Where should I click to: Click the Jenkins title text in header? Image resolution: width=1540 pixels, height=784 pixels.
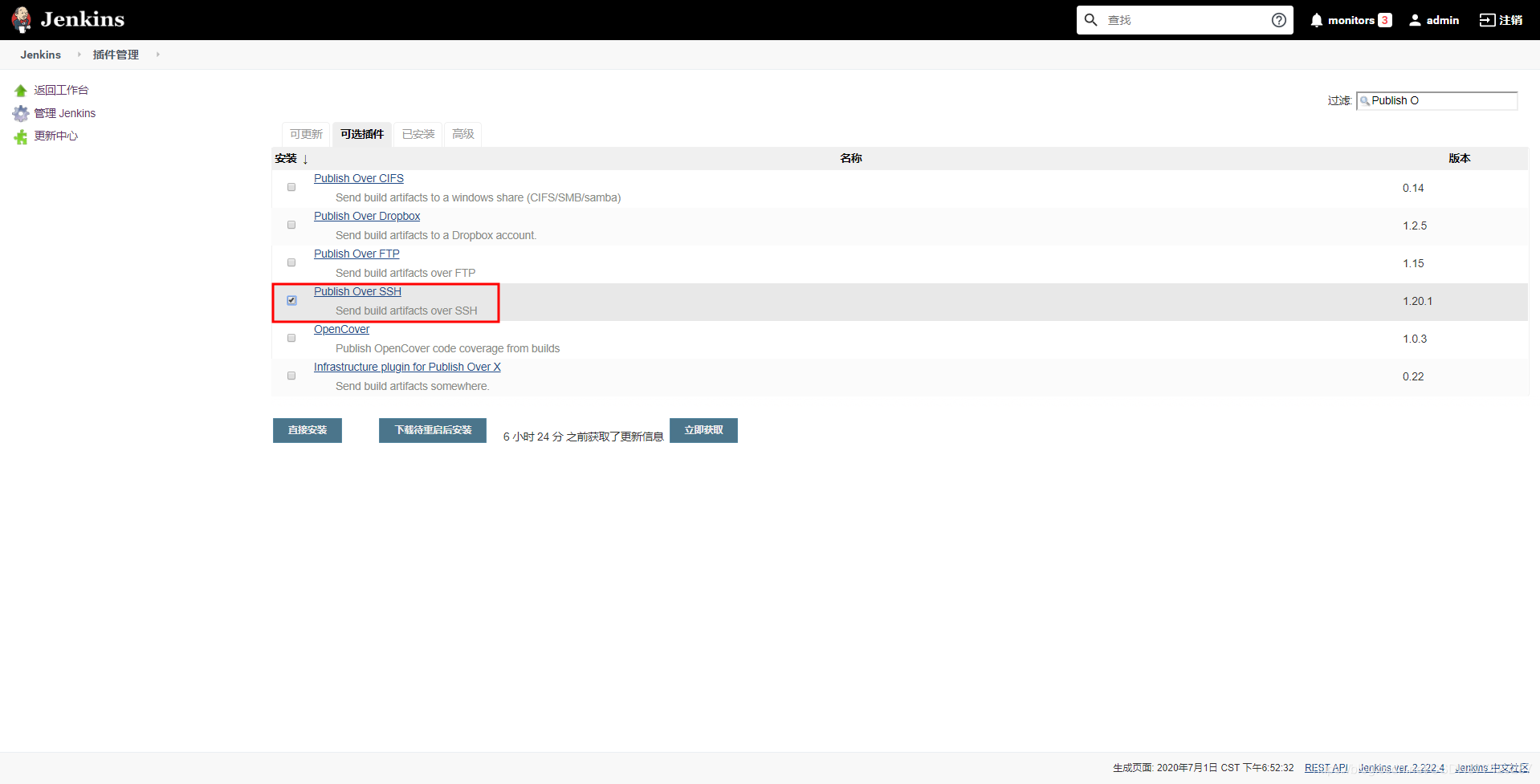pyautogui.click(x=83, y=19)
